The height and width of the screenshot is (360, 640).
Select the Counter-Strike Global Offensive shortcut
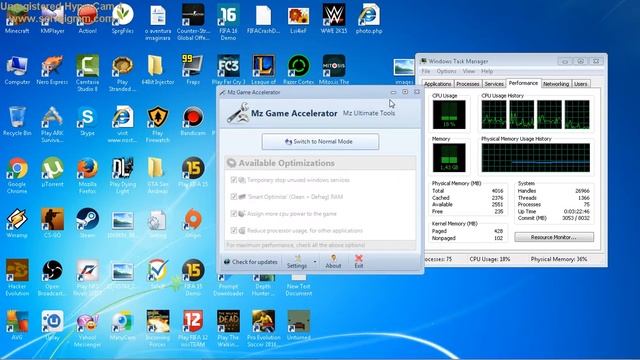click(193, 22)
